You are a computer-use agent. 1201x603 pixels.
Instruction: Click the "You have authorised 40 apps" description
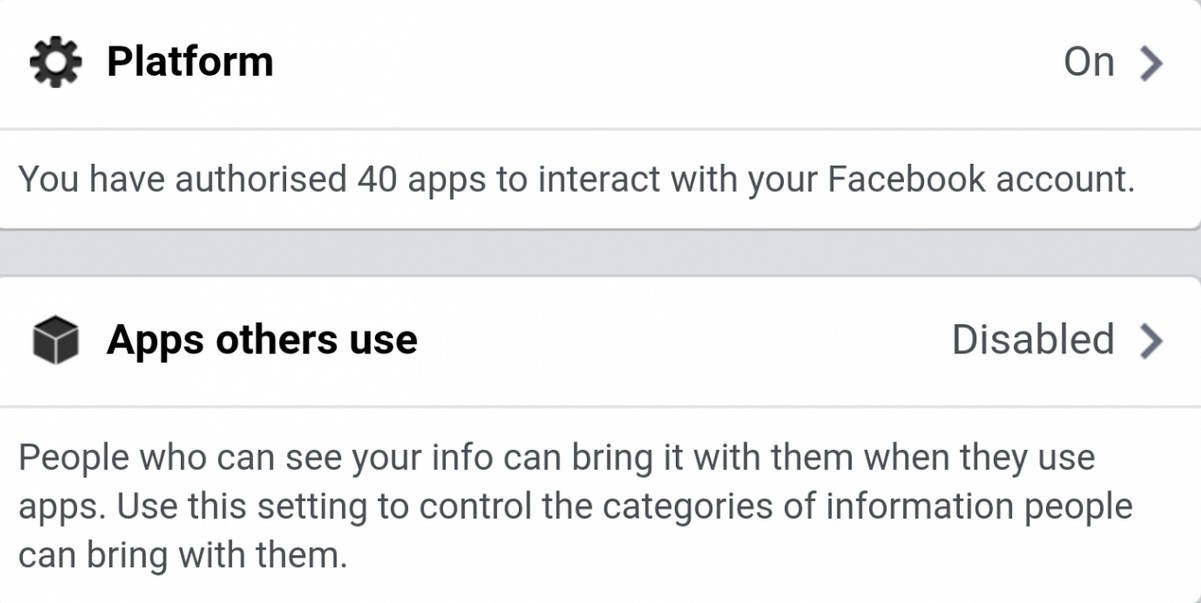576,180
